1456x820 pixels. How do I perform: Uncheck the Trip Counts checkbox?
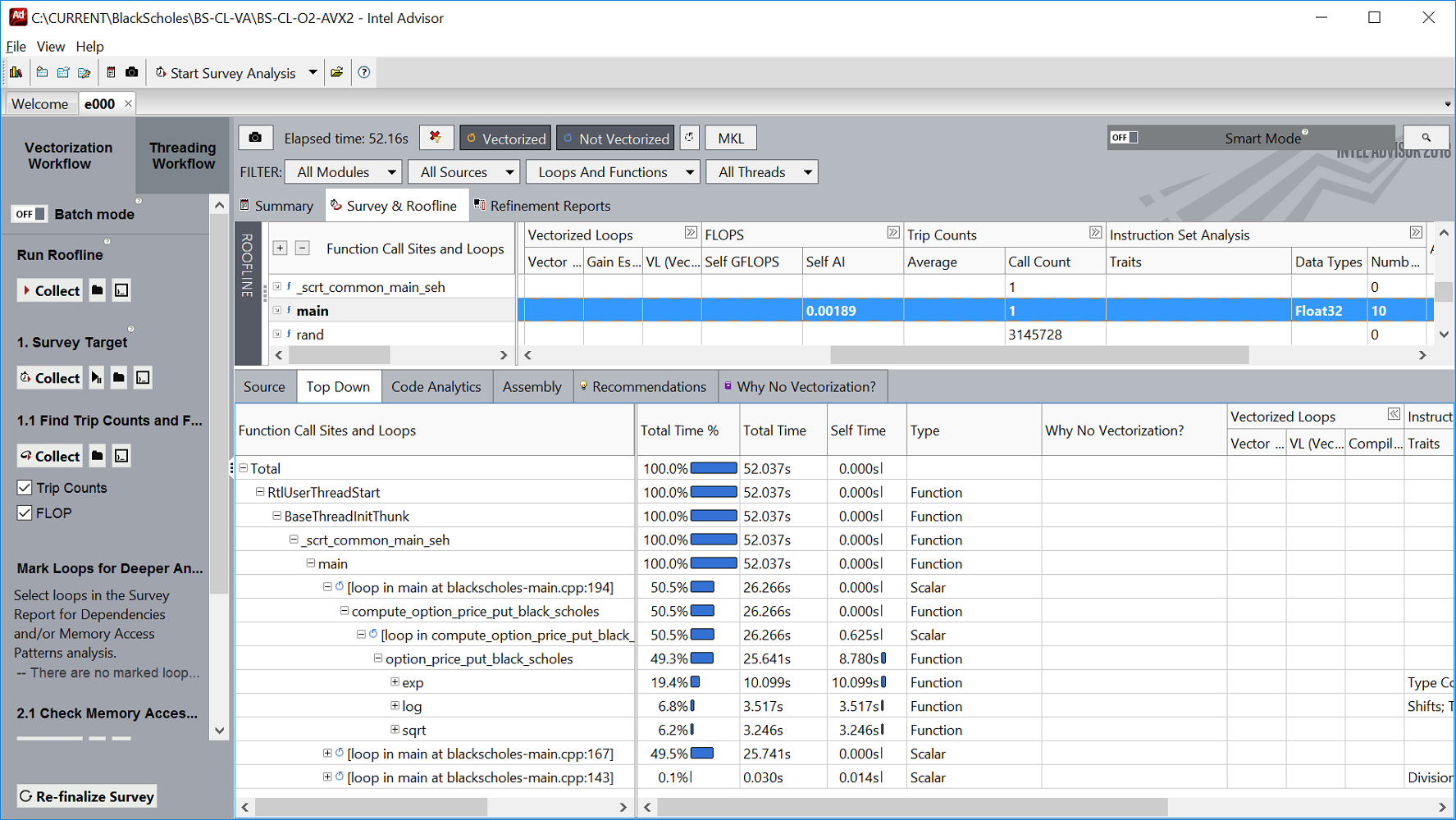point(25,487)
